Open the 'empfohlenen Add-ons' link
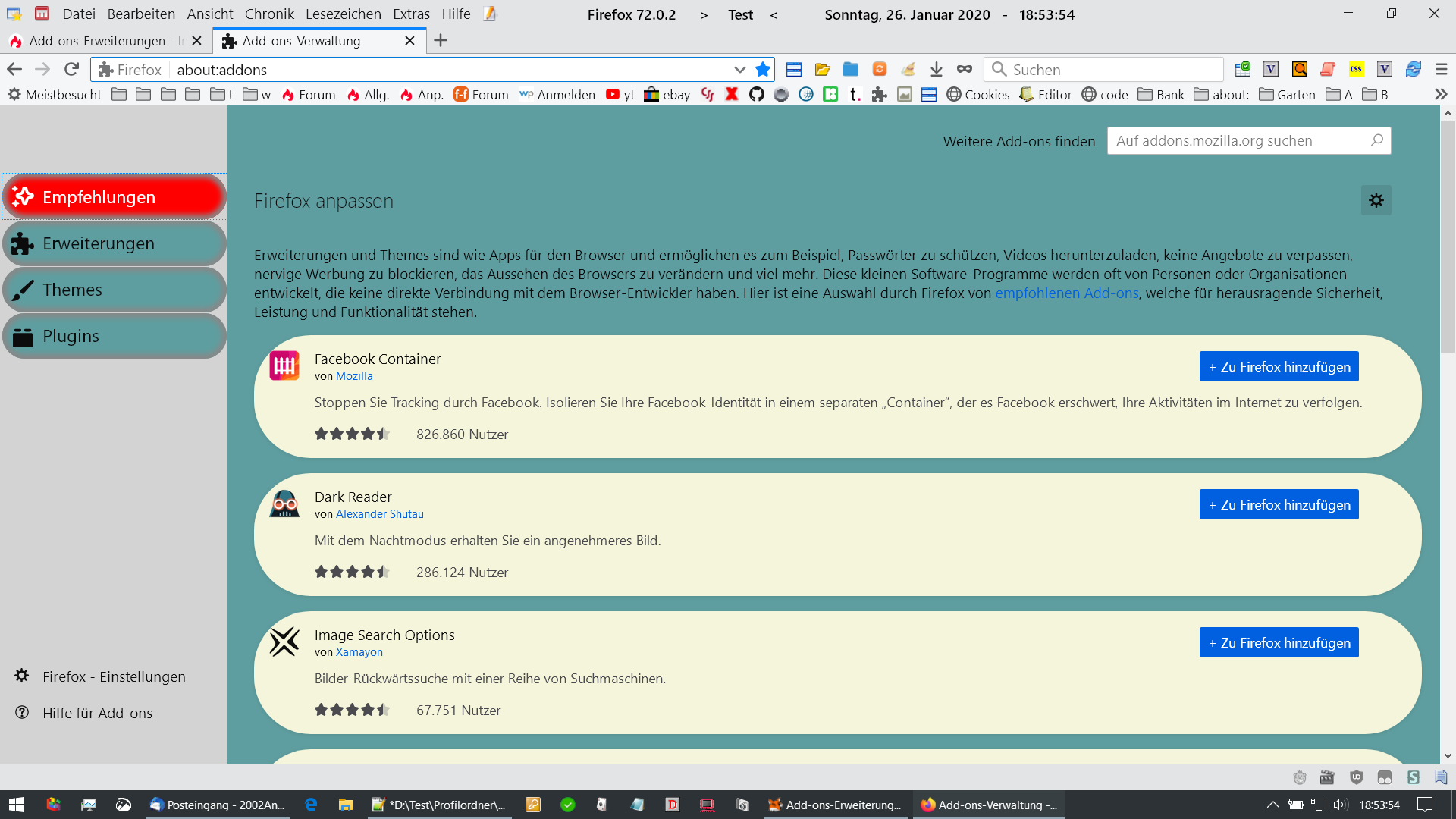The width and height of the screenshot is (1456, 819). pos(1066,293)
